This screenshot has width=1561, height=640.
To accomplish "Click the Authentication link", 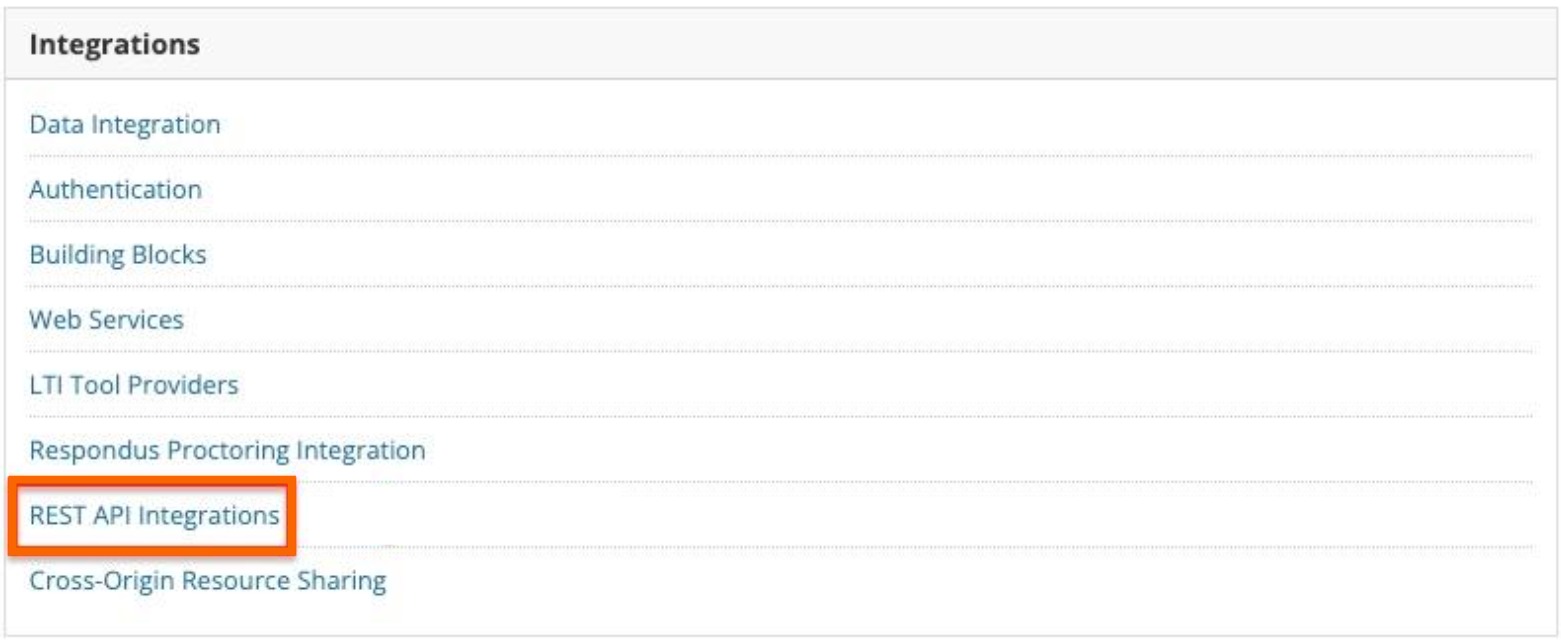I will [x=115, y=189].
